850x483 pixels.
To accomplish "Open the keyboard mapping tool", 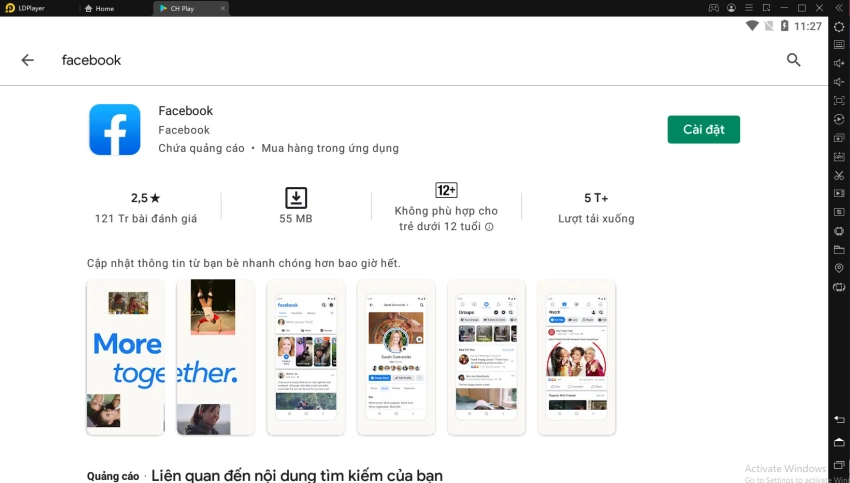I will 839,44.
